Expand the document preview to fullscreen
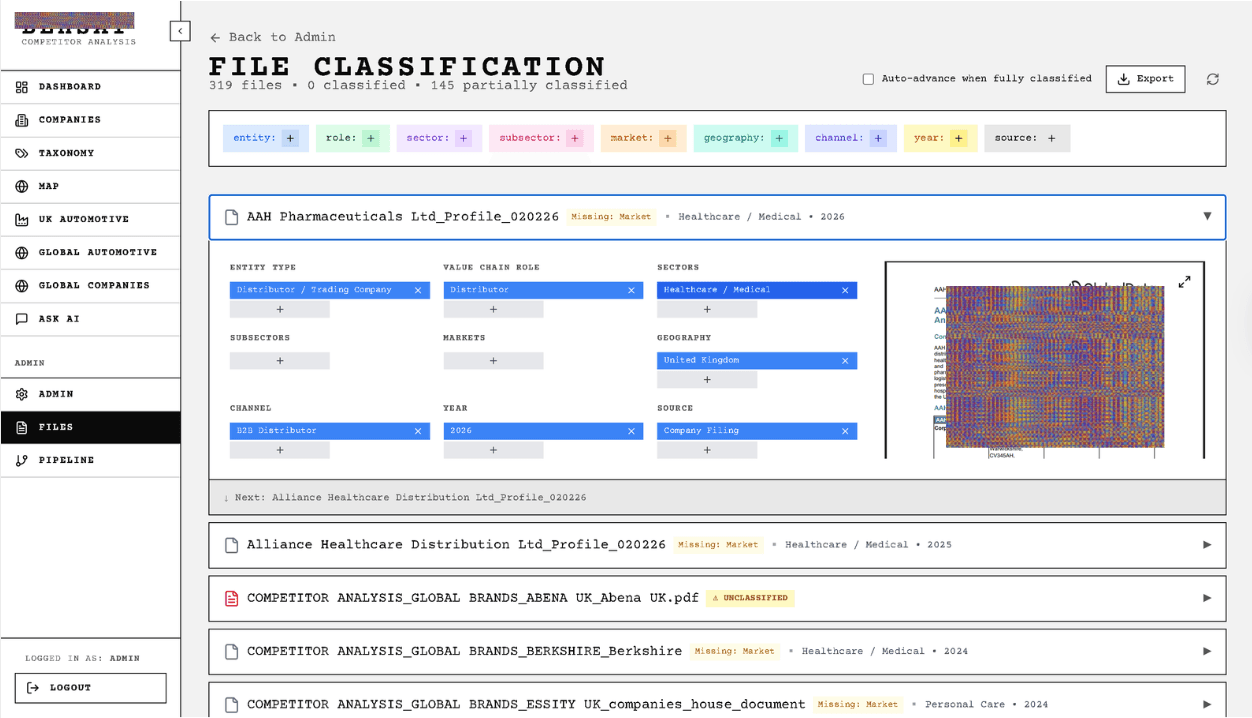 1184,282
